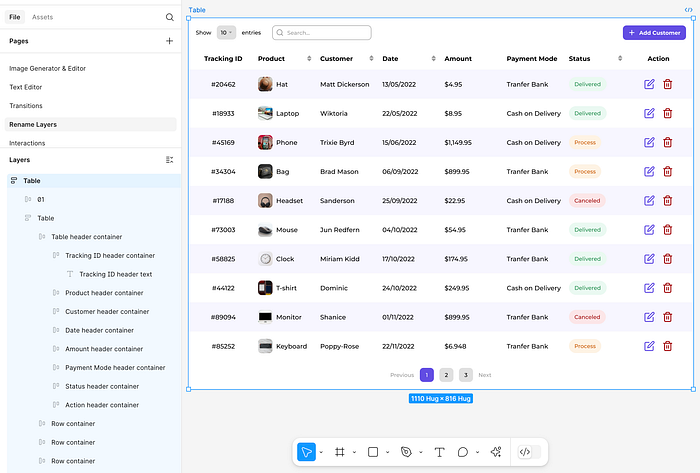Expand Move tool options dropdown arrow

[x=321, y=453]
